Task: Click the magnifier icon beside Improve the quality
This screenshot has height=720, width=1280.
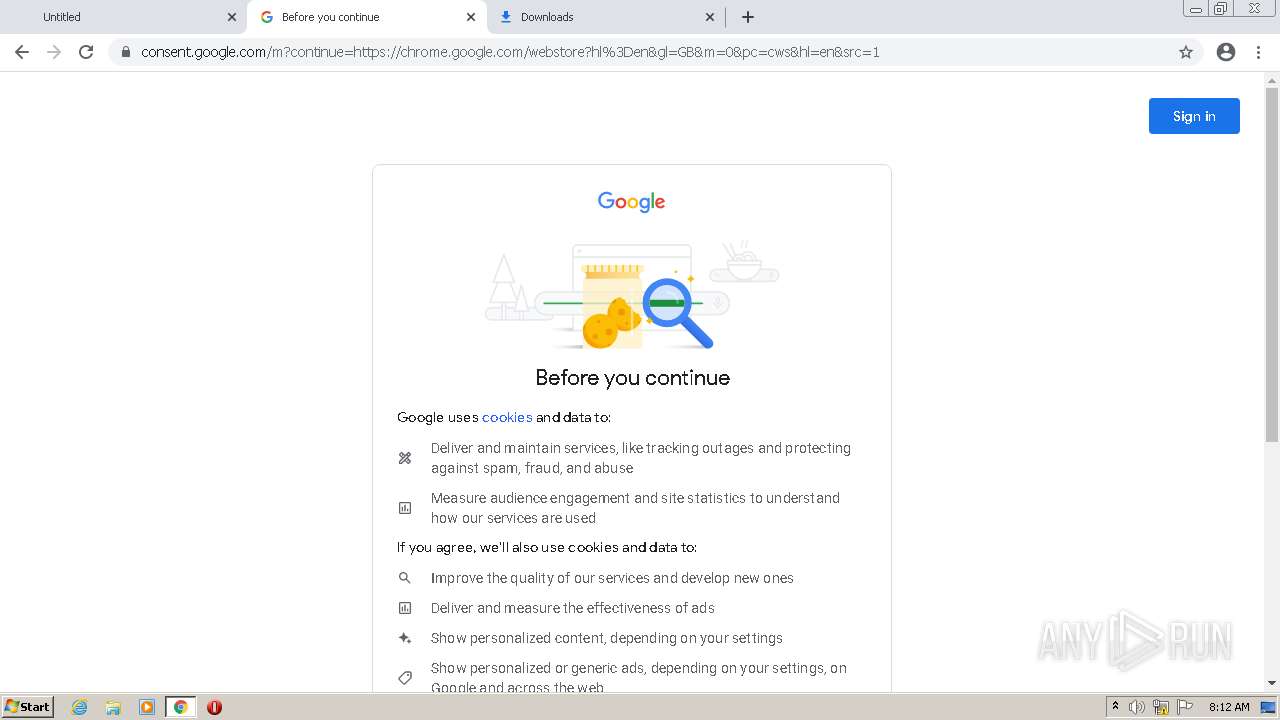Action: tap(405, 578)
